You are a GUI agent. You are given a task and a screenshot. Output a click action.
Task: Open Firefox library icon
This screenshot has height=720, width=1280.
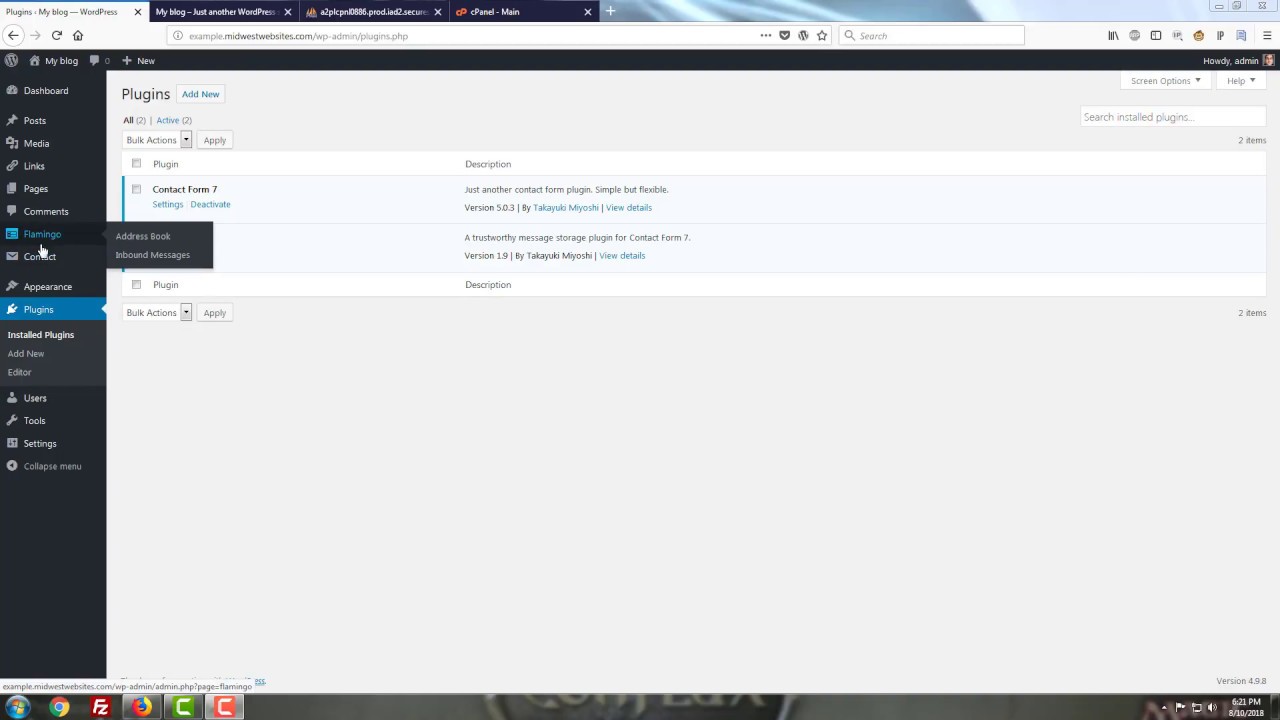[x=1113, y=35]
